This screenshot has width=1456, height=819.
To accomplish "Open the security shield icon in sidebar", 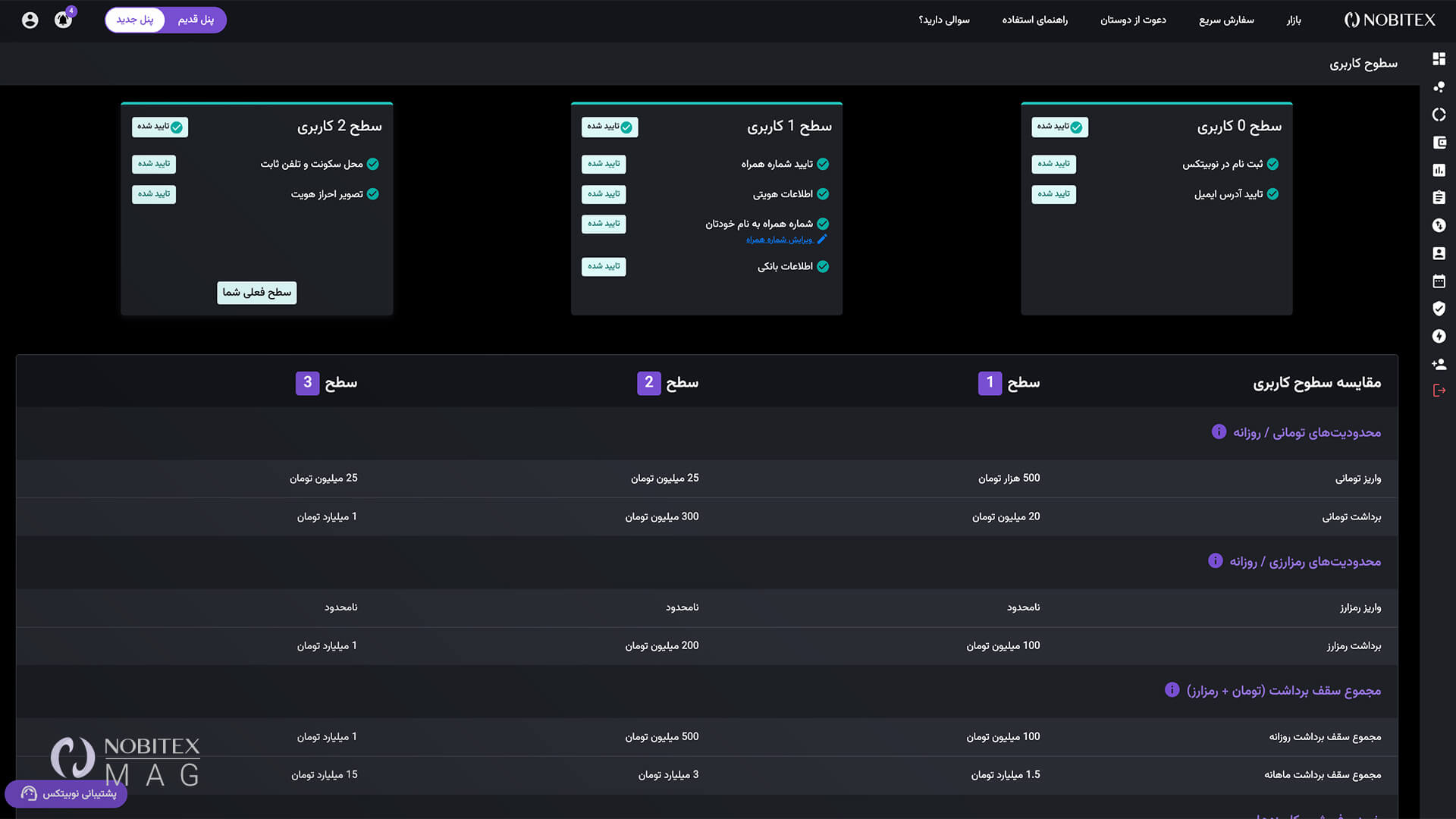I will click(1439, 309).
